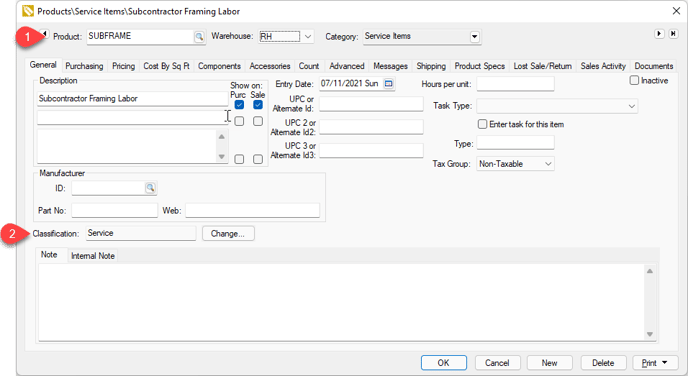Select the General tab
The height and width of the screenshot is (376, 688).
(x=43, y=65)
